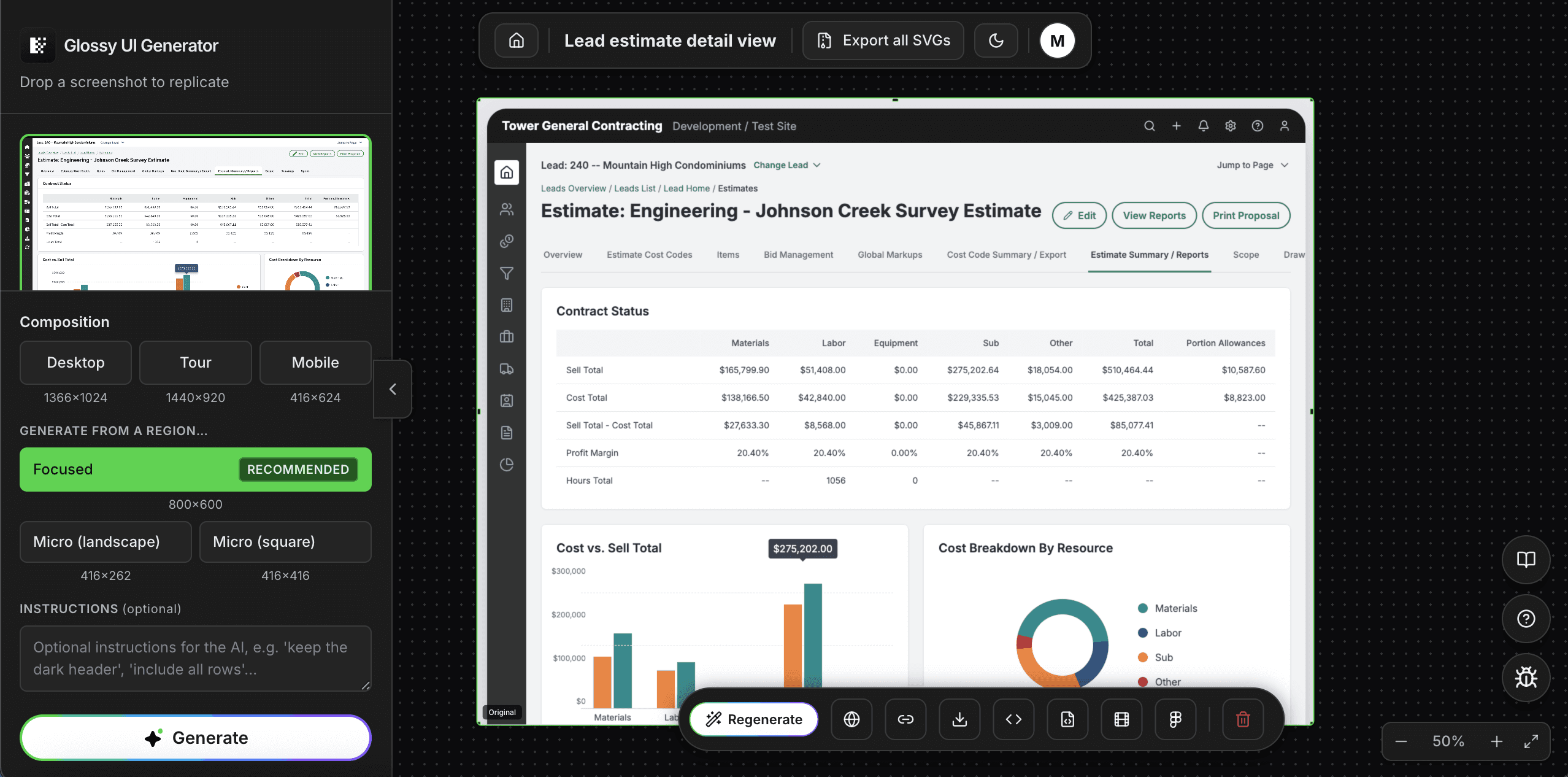Select the Desktop composition

click(75, 362)
